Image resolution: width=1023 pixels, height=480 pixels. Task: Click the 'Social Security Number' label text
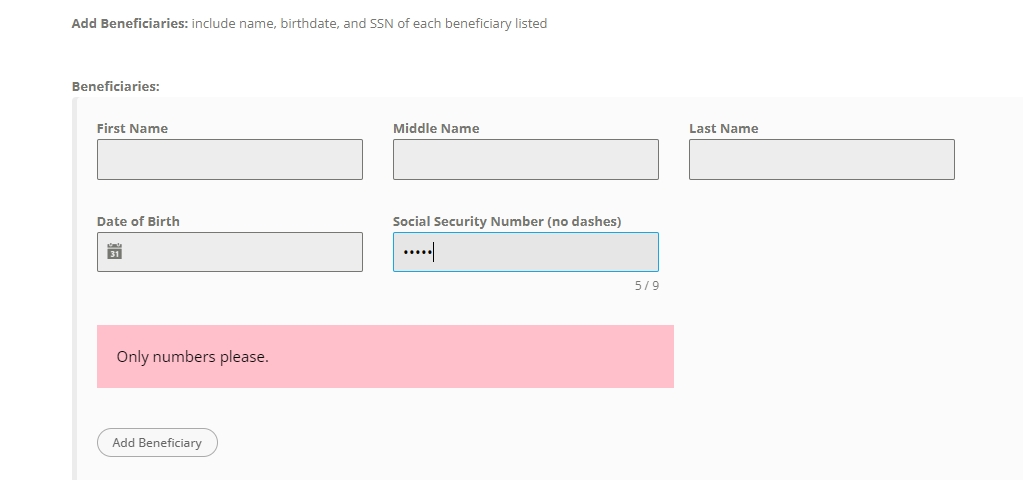point(468,222)
